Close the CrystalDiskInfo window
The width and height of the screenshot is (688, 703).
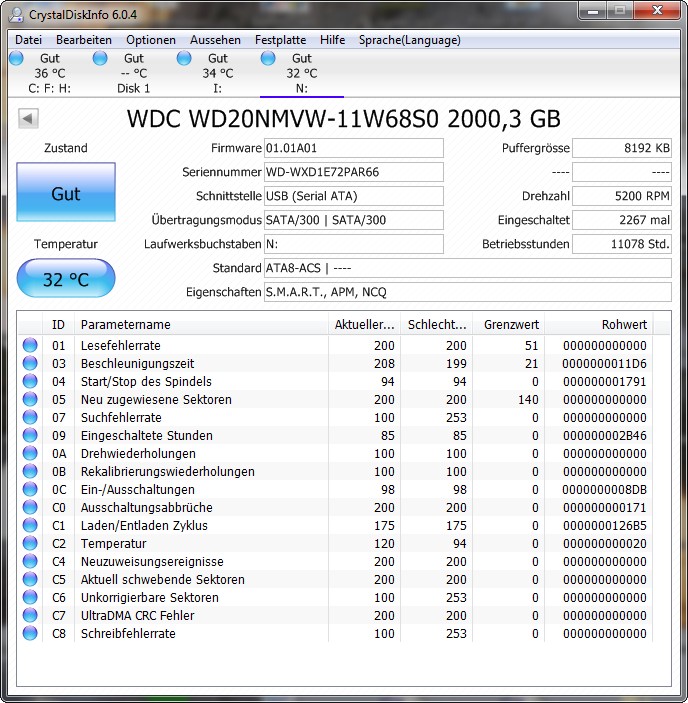pyautogui.click(x=657, y=11)
